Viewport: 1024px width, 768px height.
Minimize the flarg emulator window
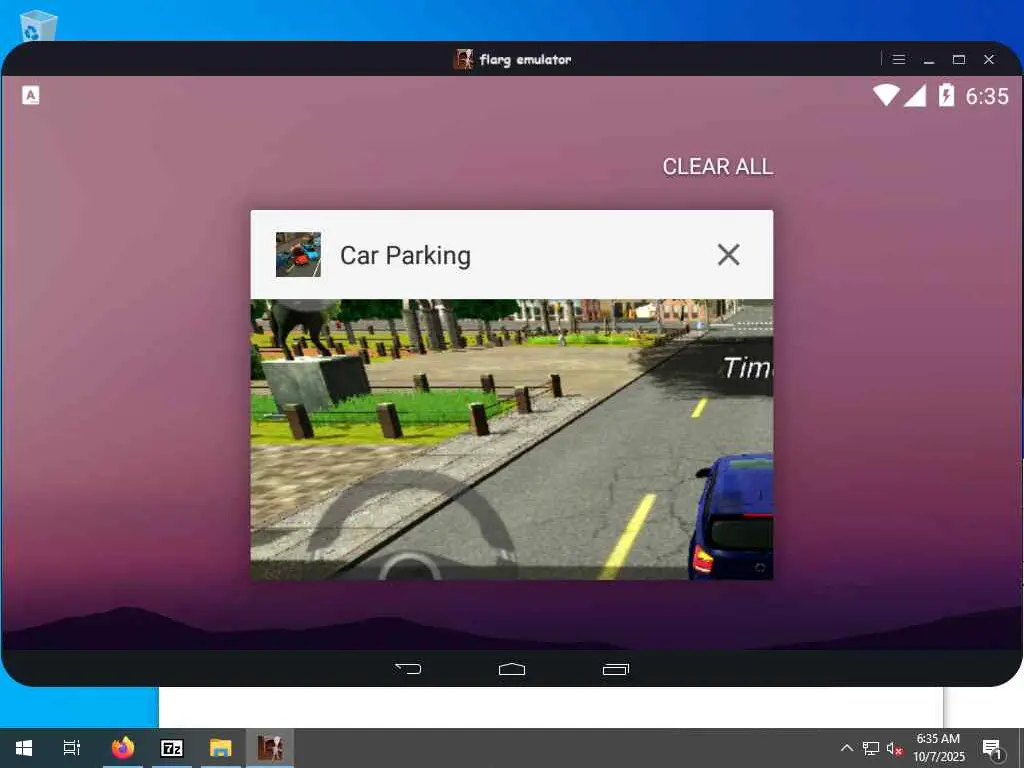pos(929,59)
